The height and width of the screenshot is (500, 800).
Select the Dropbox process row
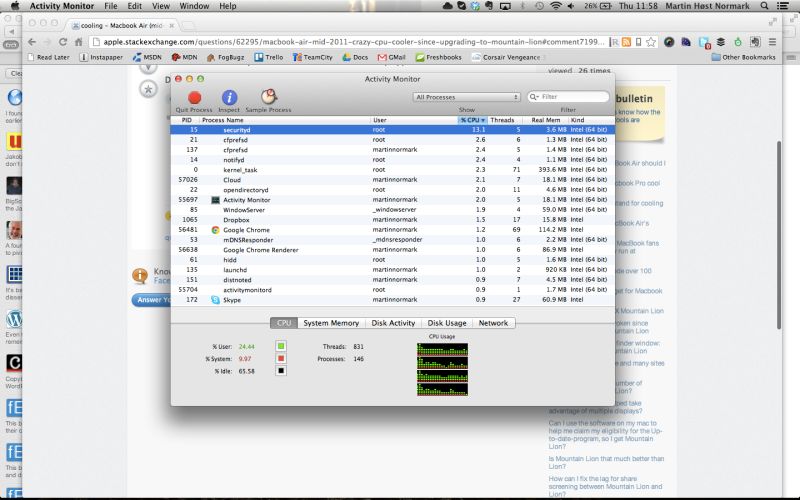click(x=392, y=220)
